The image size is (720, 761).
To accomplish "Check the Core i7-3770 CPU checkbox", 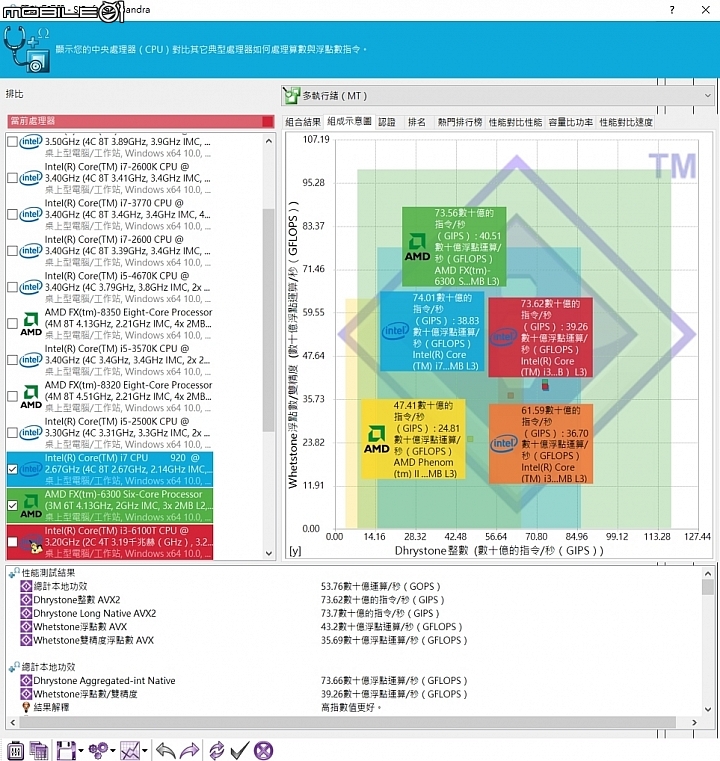I will [x=13, y=215].
